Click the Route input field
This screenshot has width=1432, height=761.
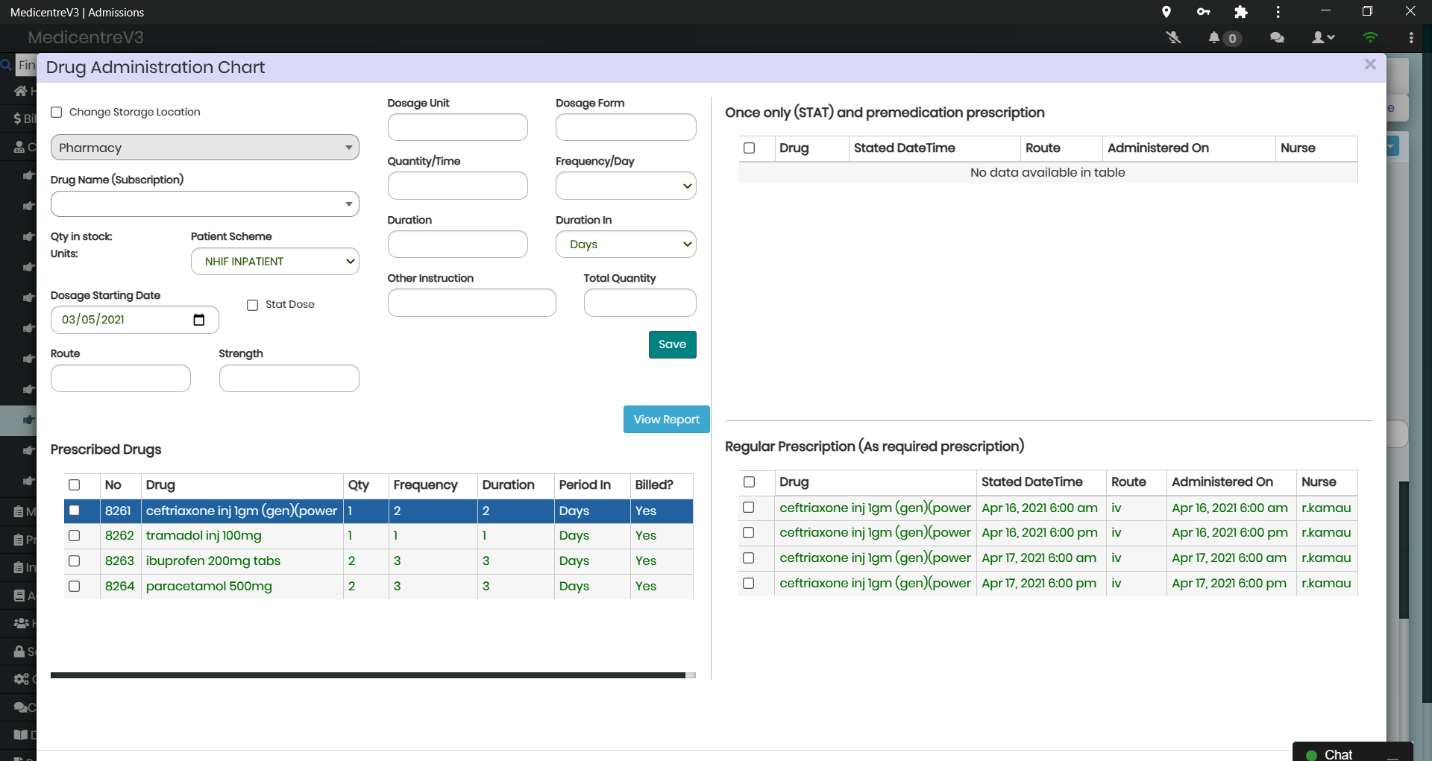click(x=121, y=378)
